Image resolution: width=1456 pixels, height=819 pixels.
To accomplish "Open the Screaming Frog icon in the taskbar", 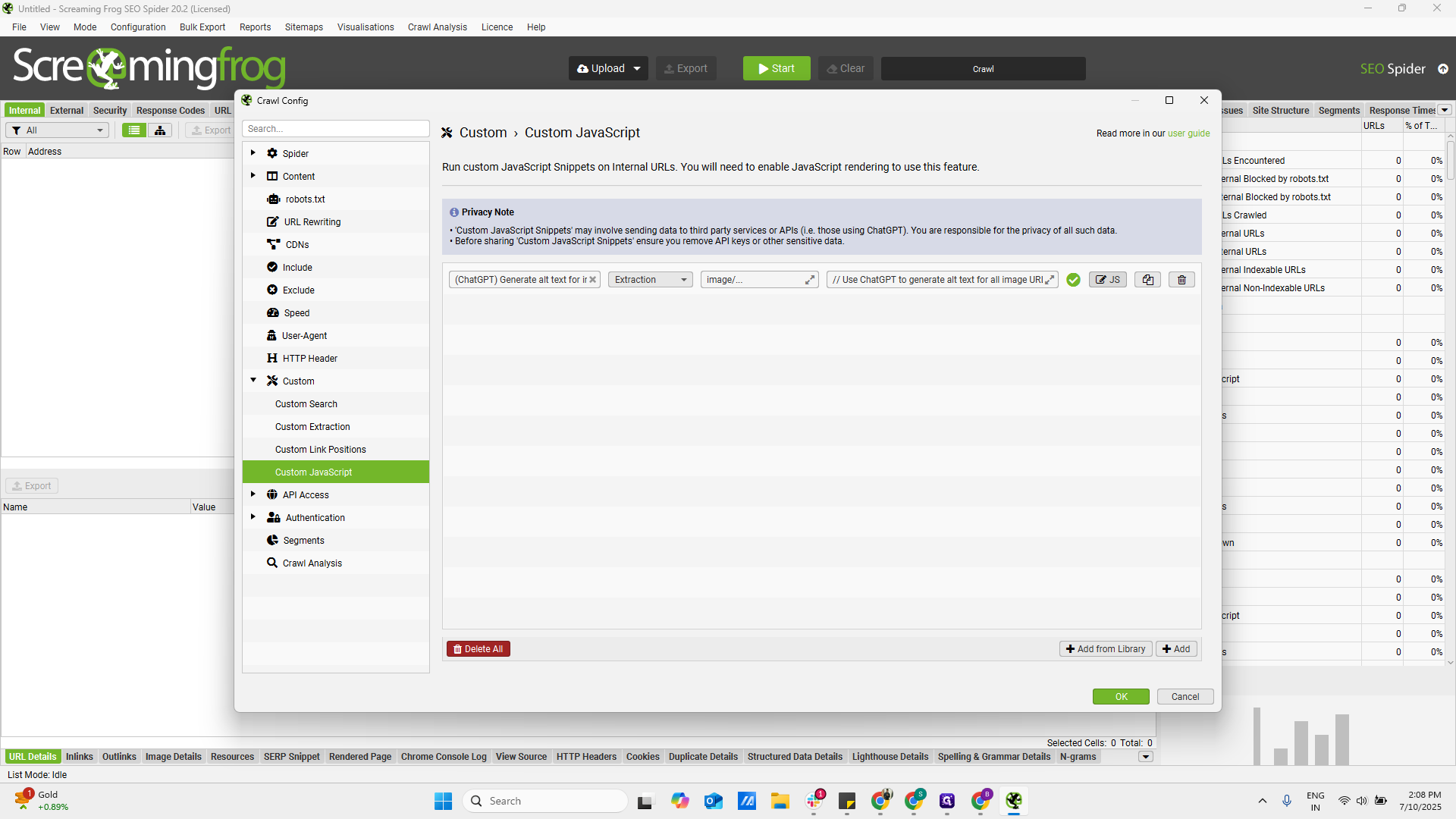I will click(1015, 801).
